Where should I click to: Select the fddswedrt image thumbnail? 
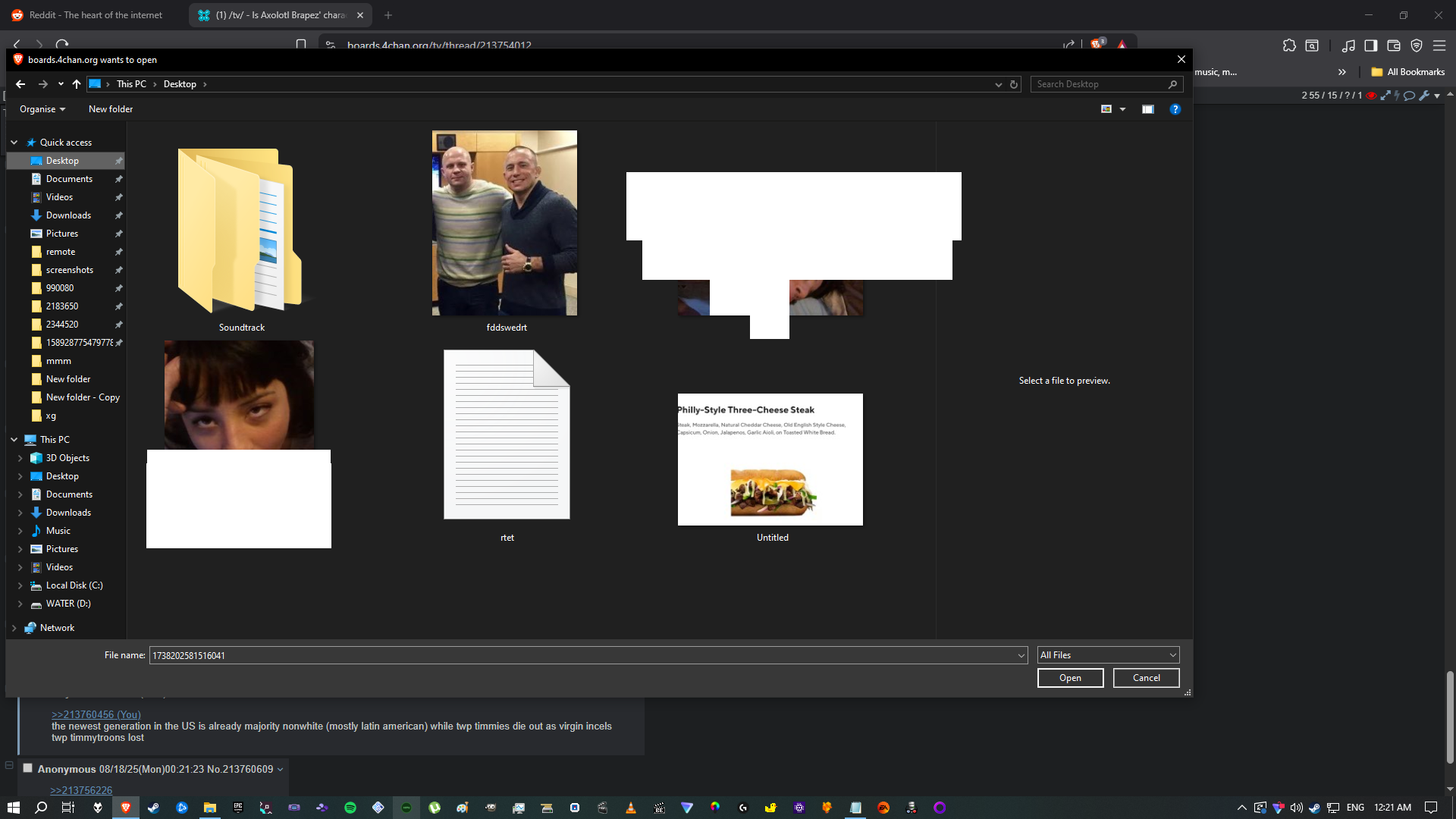click(504, 223)
